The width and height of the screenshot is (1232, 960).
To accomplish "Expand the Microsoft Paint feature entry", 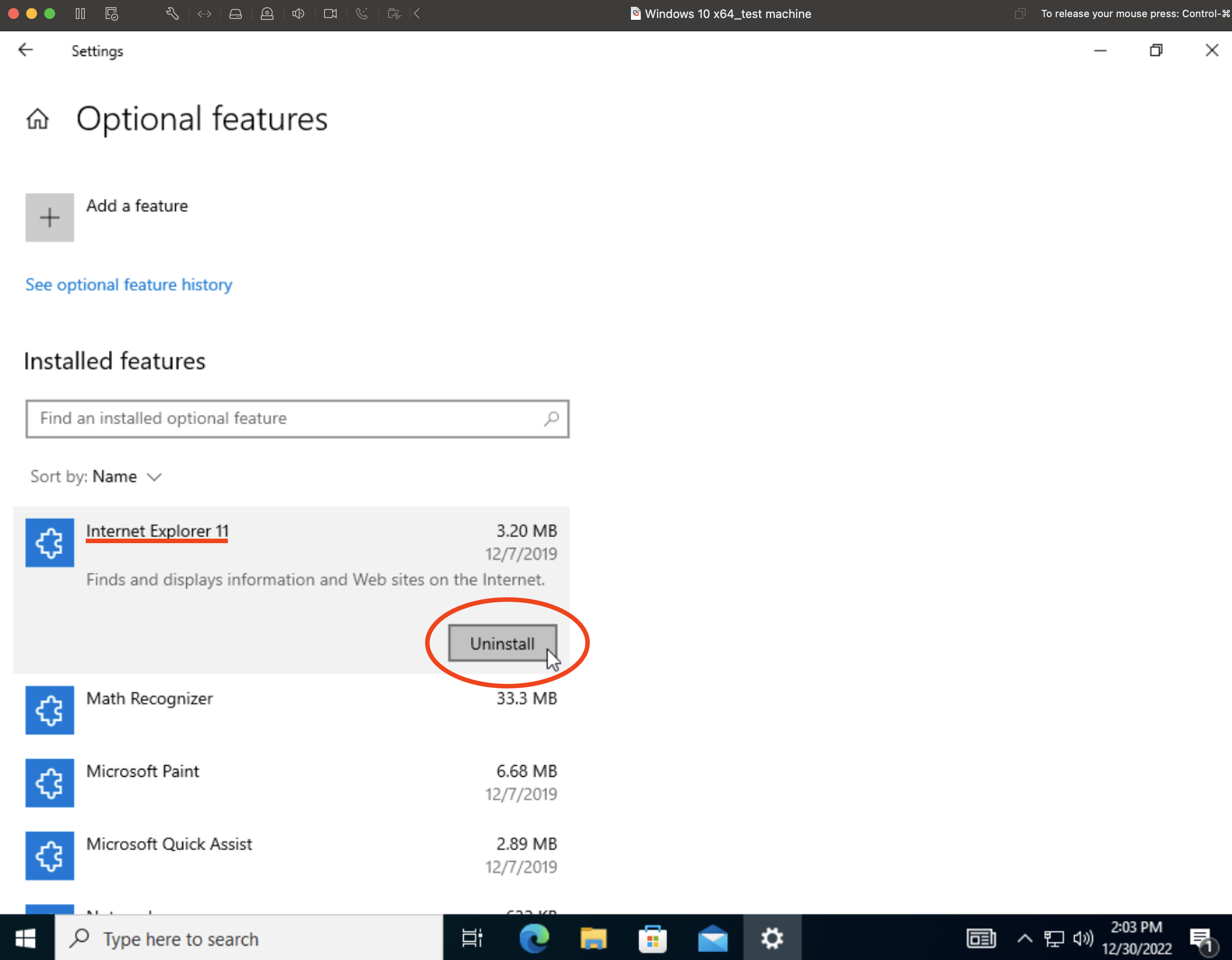I will point(292,783).
